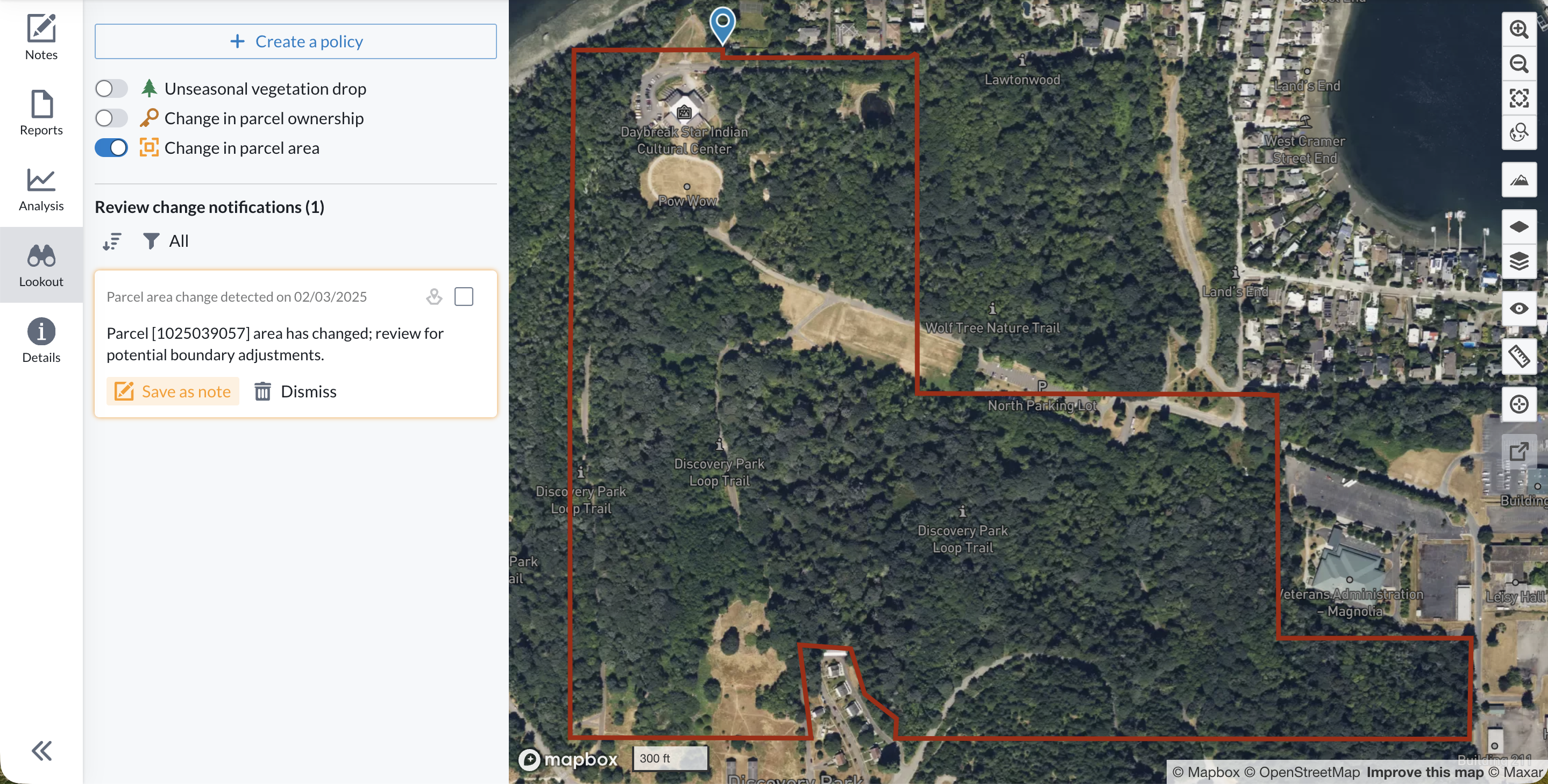Enable Unseasonal vegetation drop toggle

[111, 89]
